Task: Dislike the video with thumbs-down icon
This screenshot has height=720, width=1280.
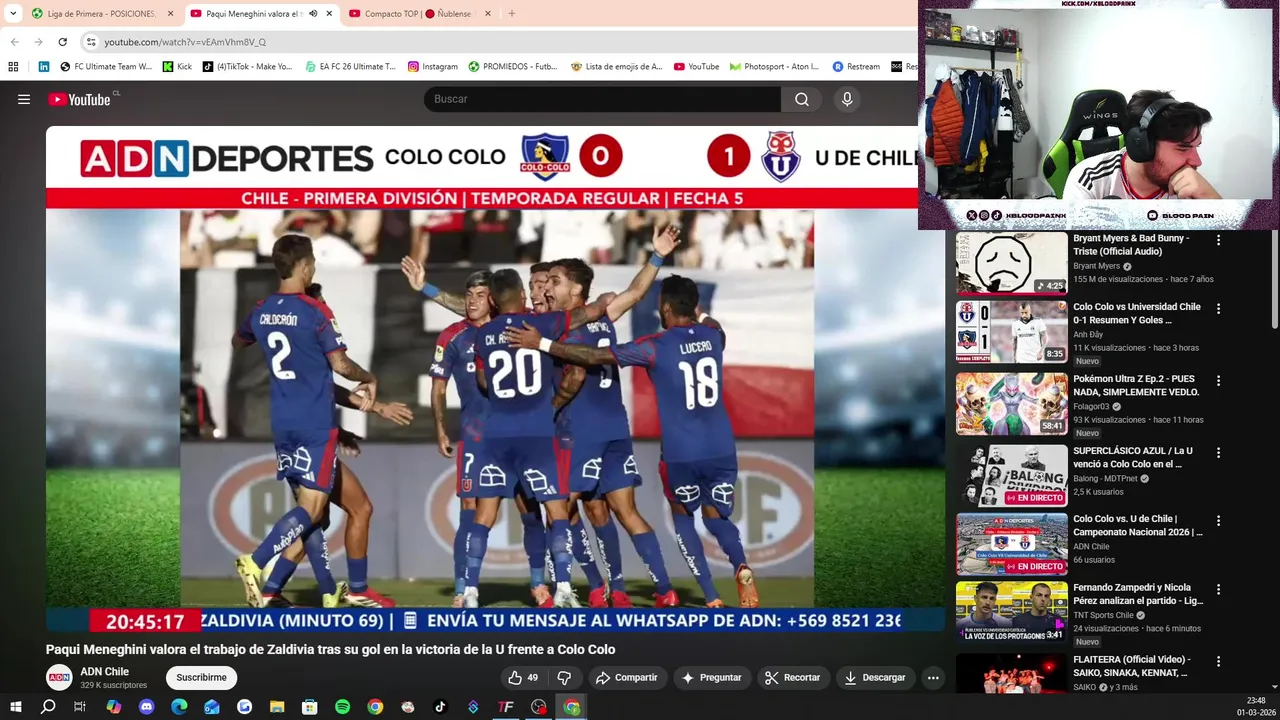Action: pyautogui.click(x=565, y=678)
